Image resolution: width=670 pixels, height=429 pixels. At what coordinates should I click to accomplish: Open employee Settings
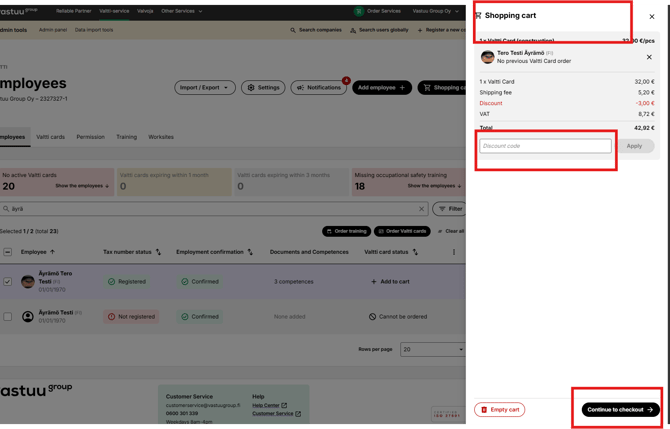(x=263, y=88)
